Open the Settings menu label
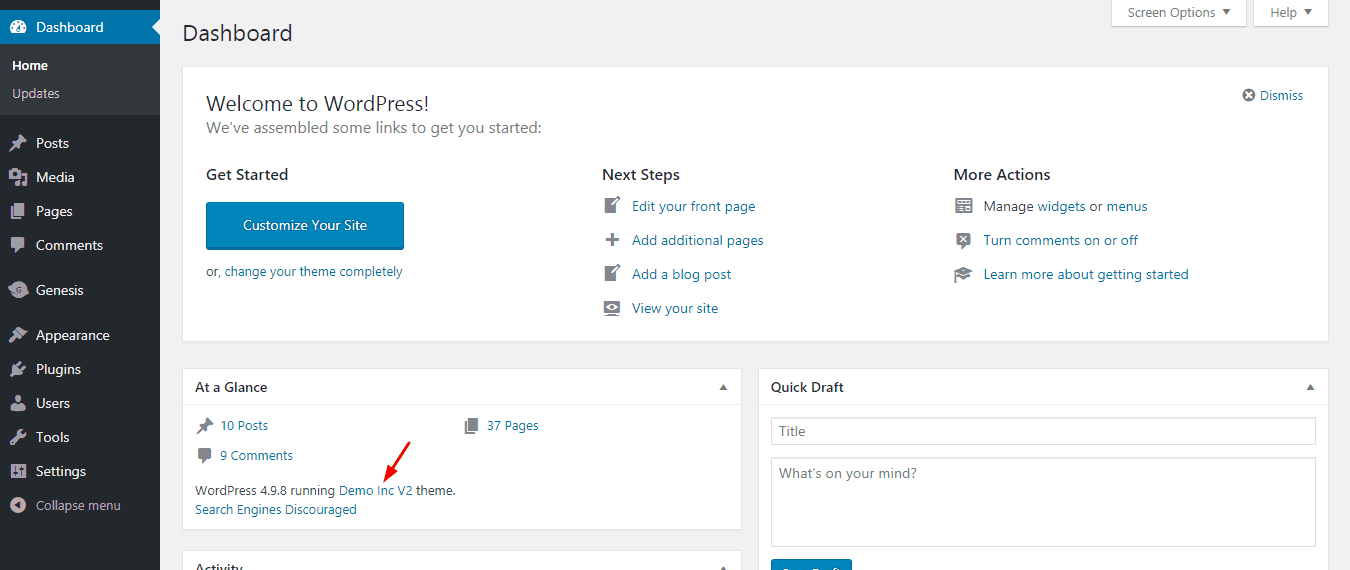 pos(61,471)
